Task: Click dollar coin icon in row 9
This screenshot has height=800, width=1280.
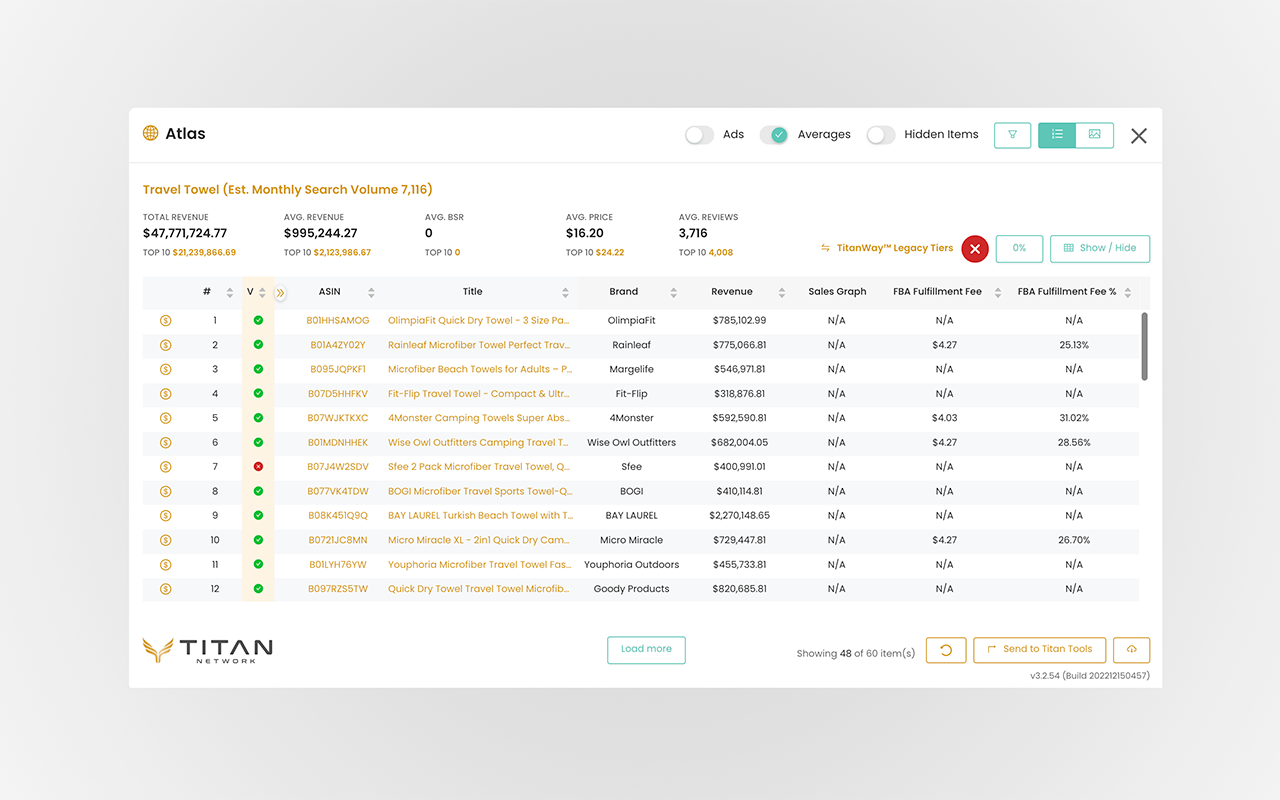Action: pyautogui.click(x=166, y=516)
